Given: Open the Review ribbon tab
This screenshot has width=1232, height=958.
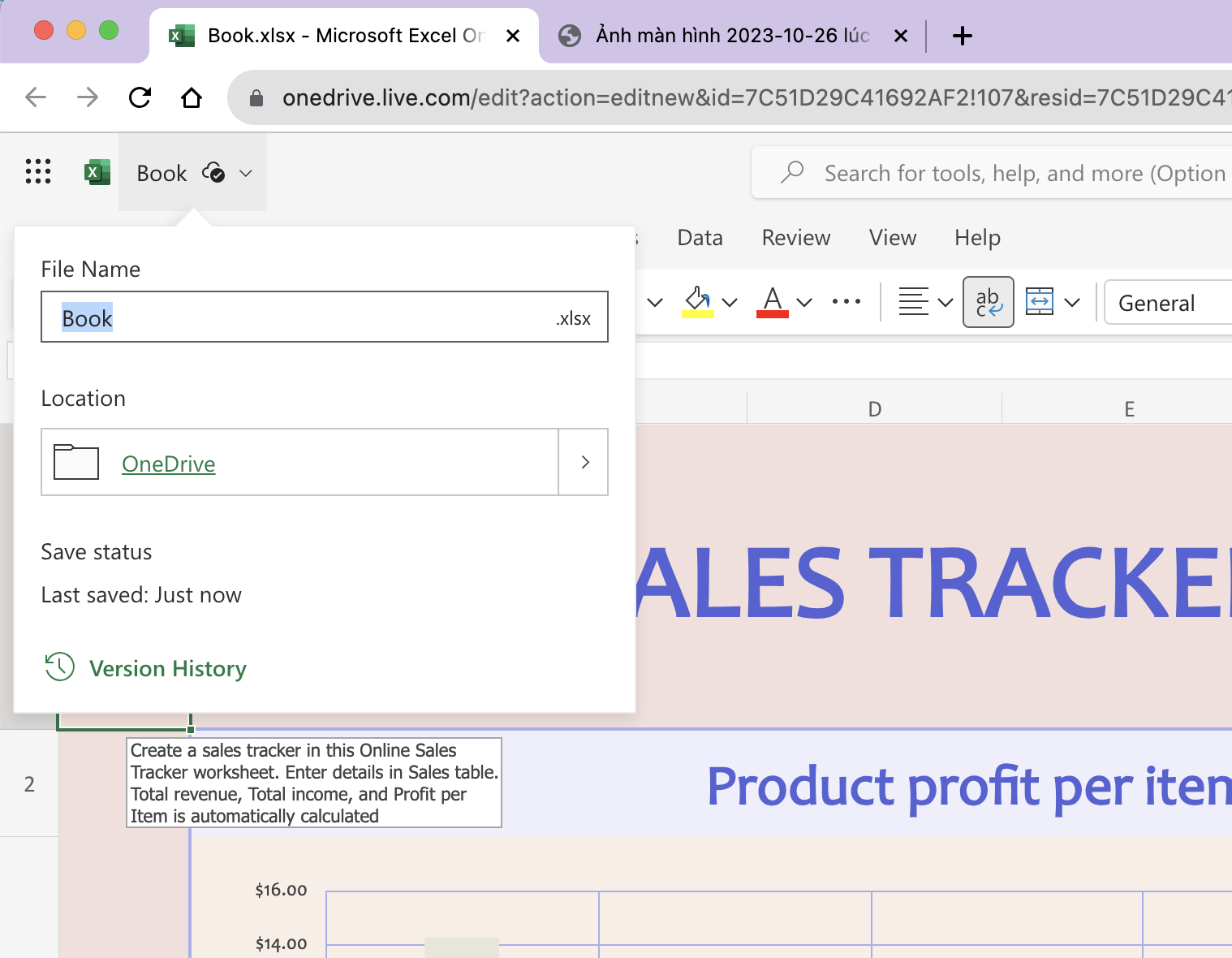Looking at the screenshot, I should point(795,237).
